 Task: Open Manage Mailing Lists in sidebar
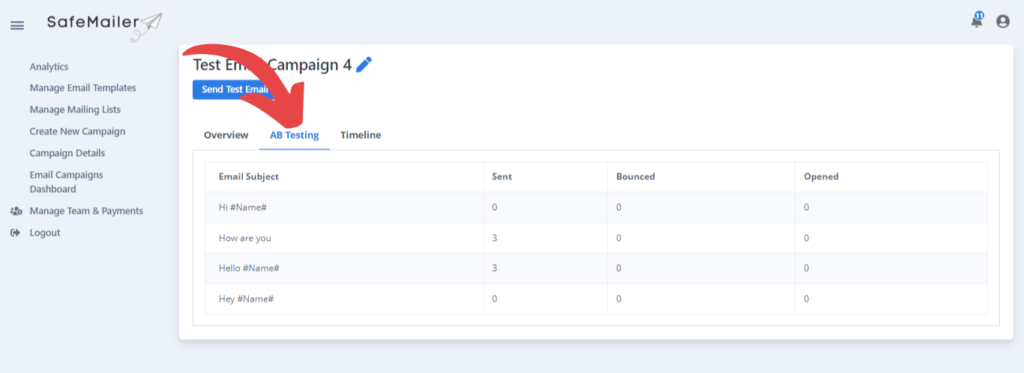75,109
